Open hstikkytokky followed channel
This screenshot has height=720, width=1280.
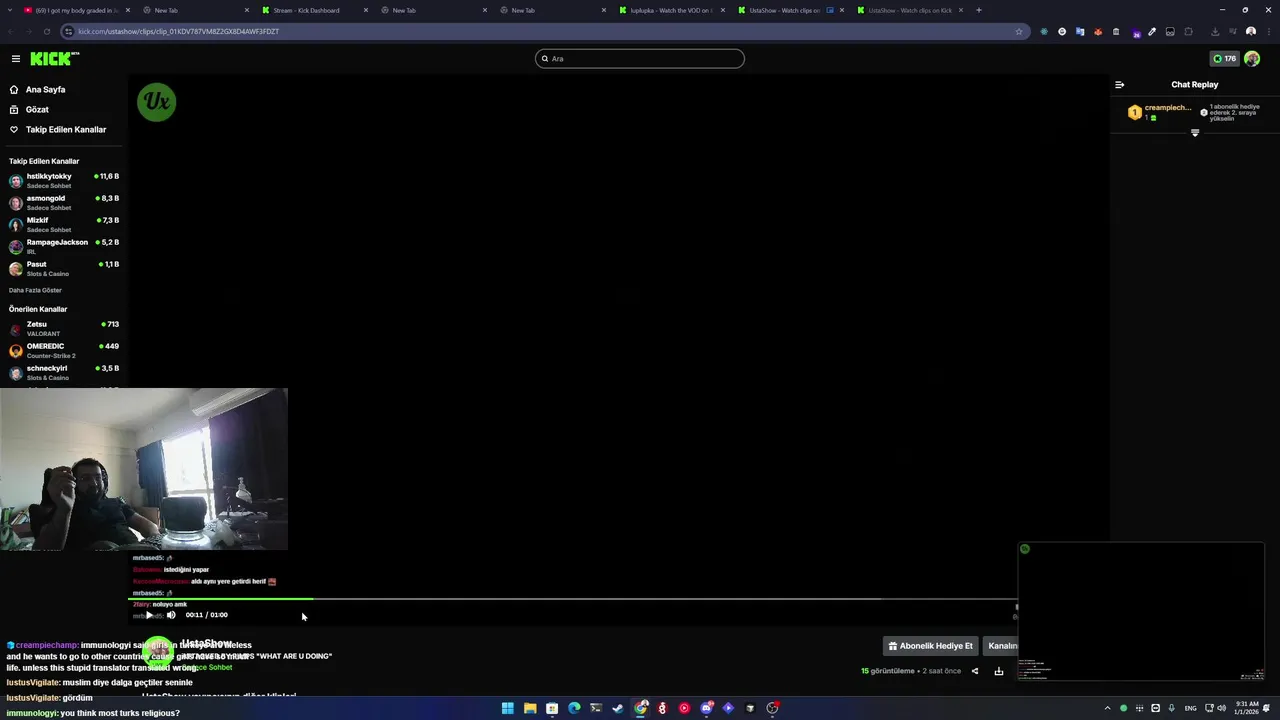[x=64, y=180]
